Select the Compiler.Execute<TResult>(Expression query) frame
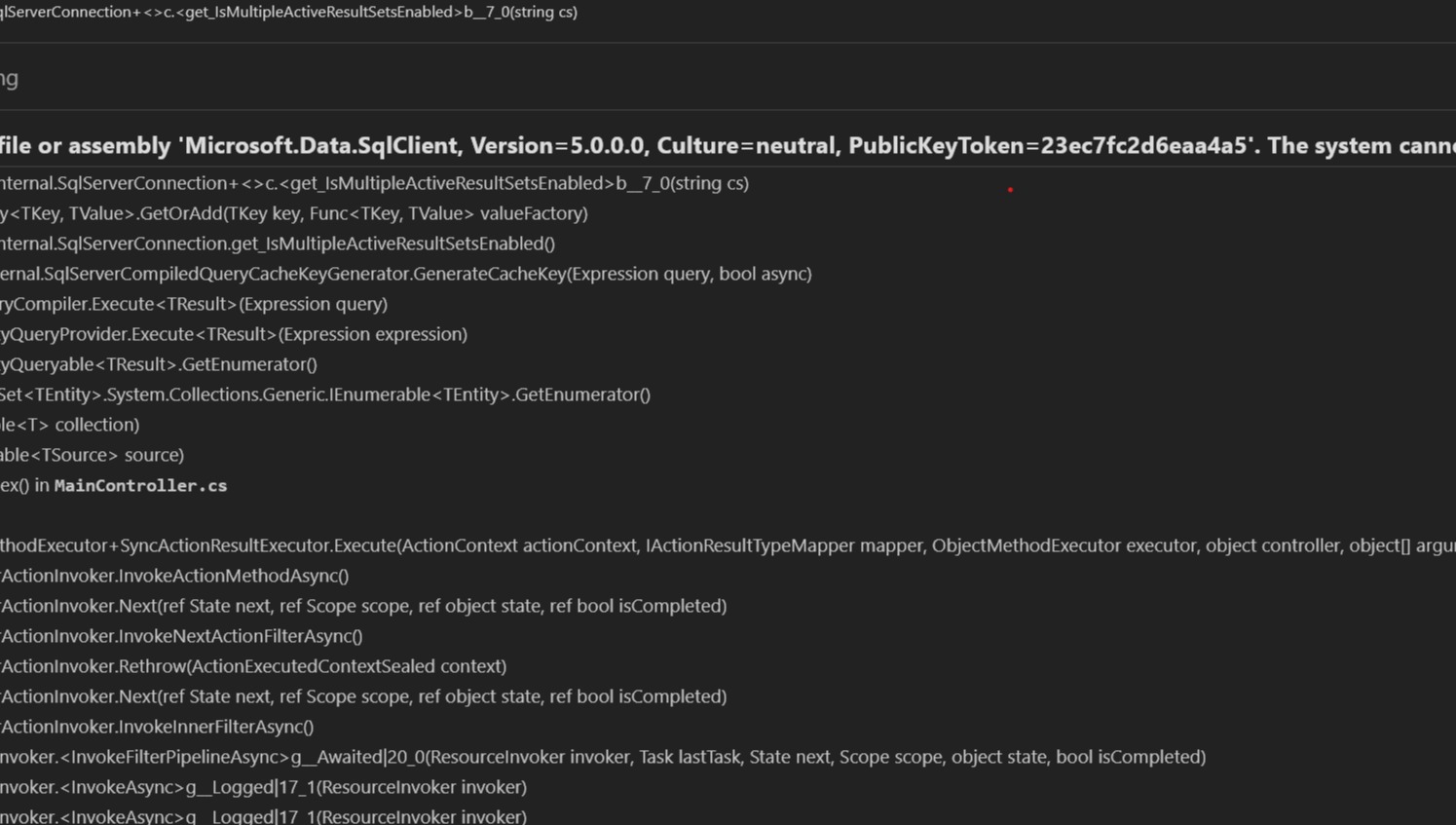This screenshot has width=1456, height=825. 194,304
